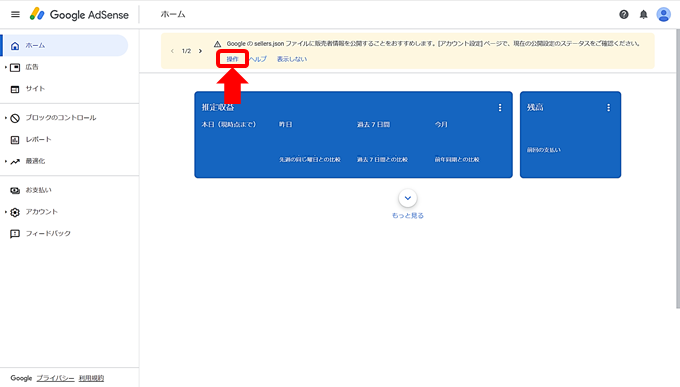This screenshot has height=387, width=680.
Task: Click the Google AdSense logo
Action: coord(79,14)
